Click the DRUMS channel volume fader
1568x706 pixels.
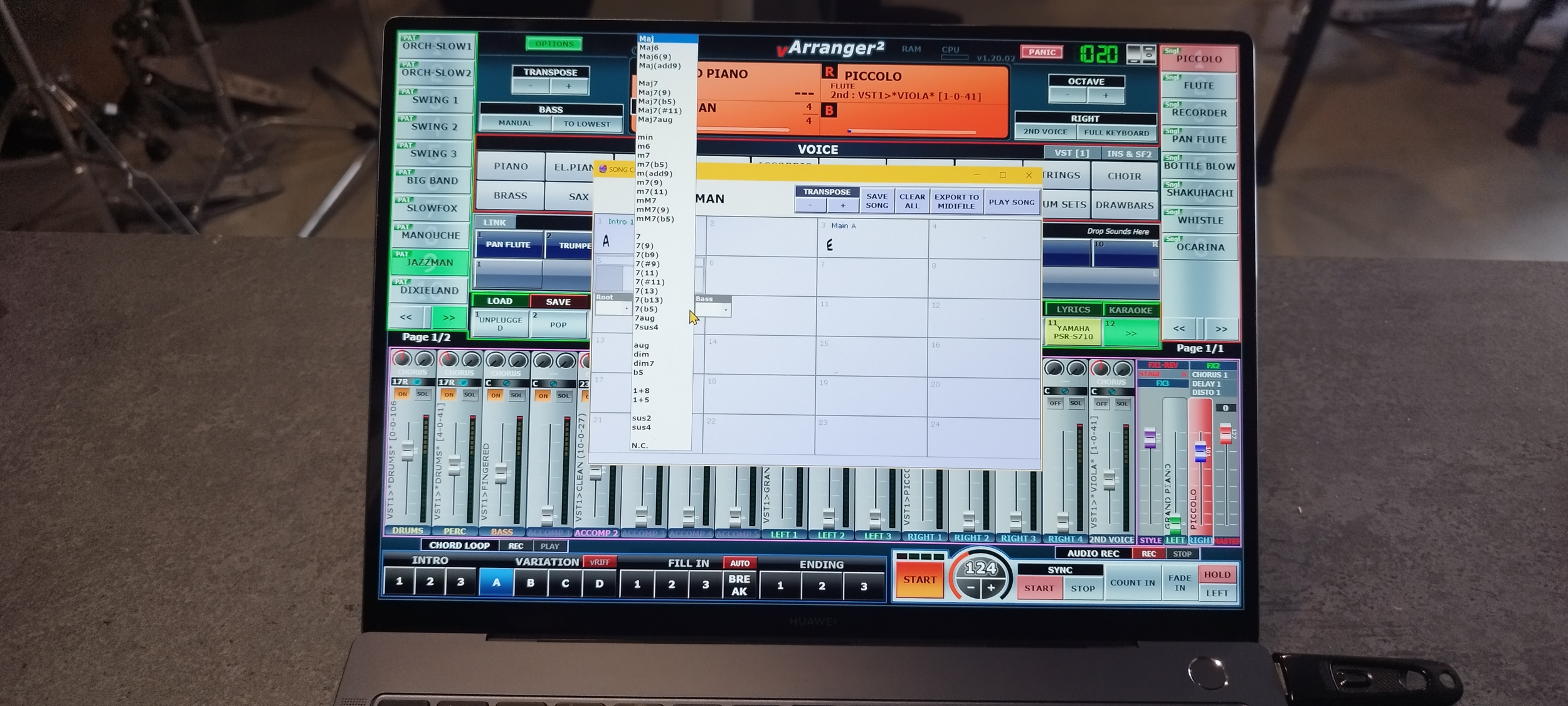point(408,451)
